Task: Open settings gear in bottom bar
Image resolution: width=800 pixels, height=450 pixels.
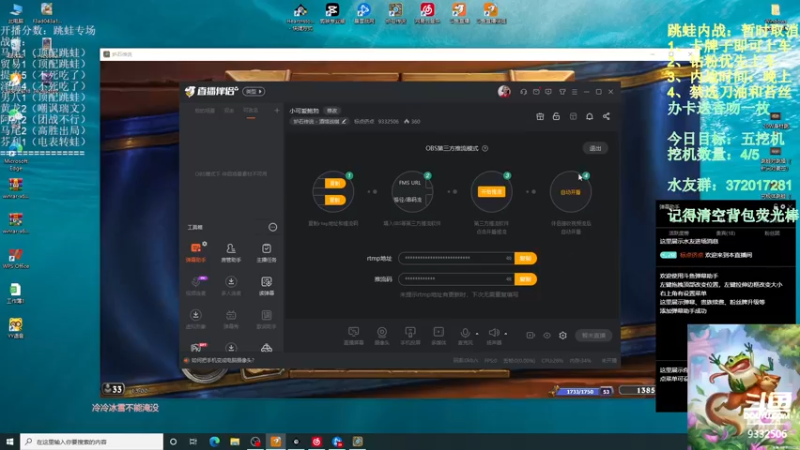Action: [x=563, y=335]
